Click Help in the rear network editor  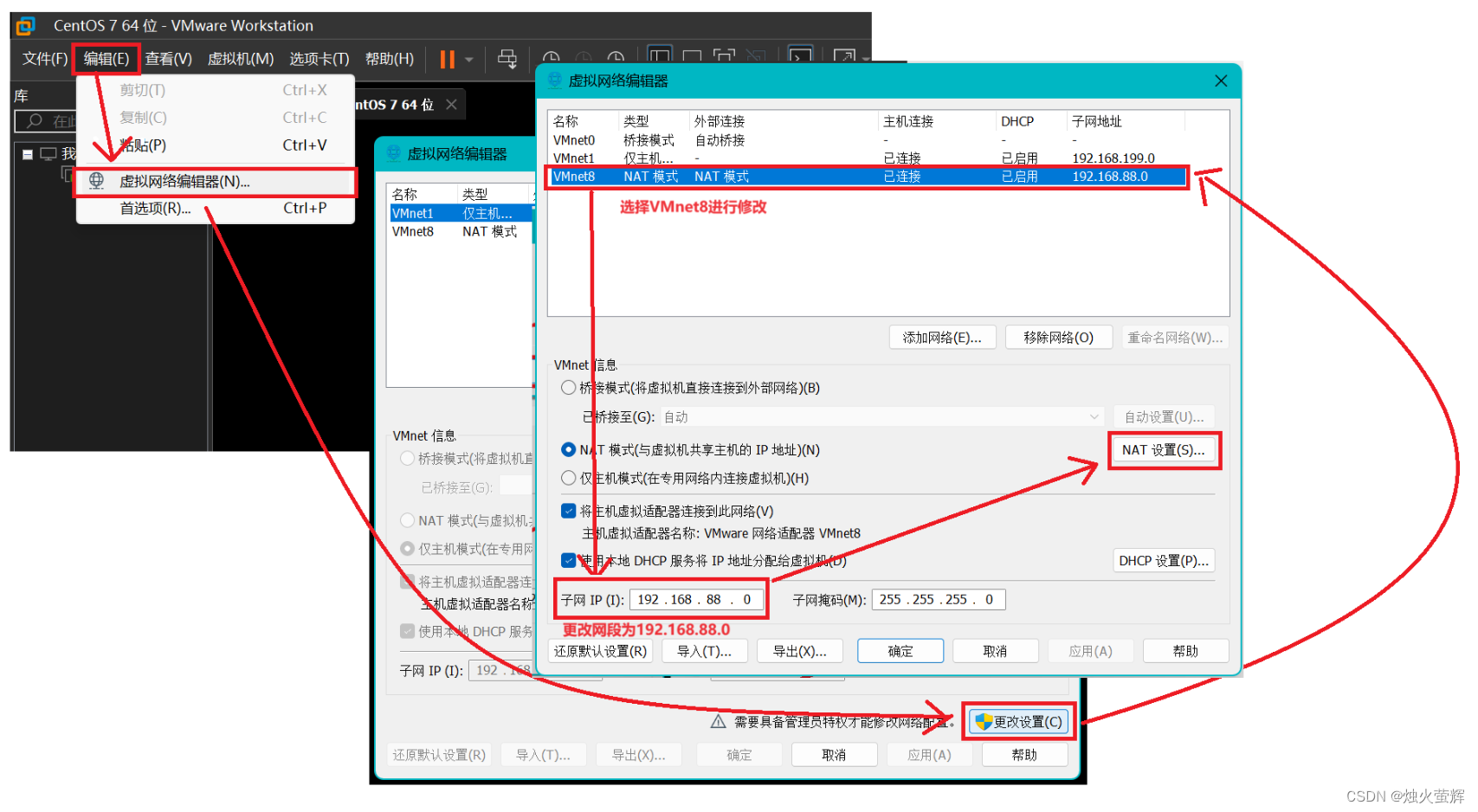click(1024, 755)
